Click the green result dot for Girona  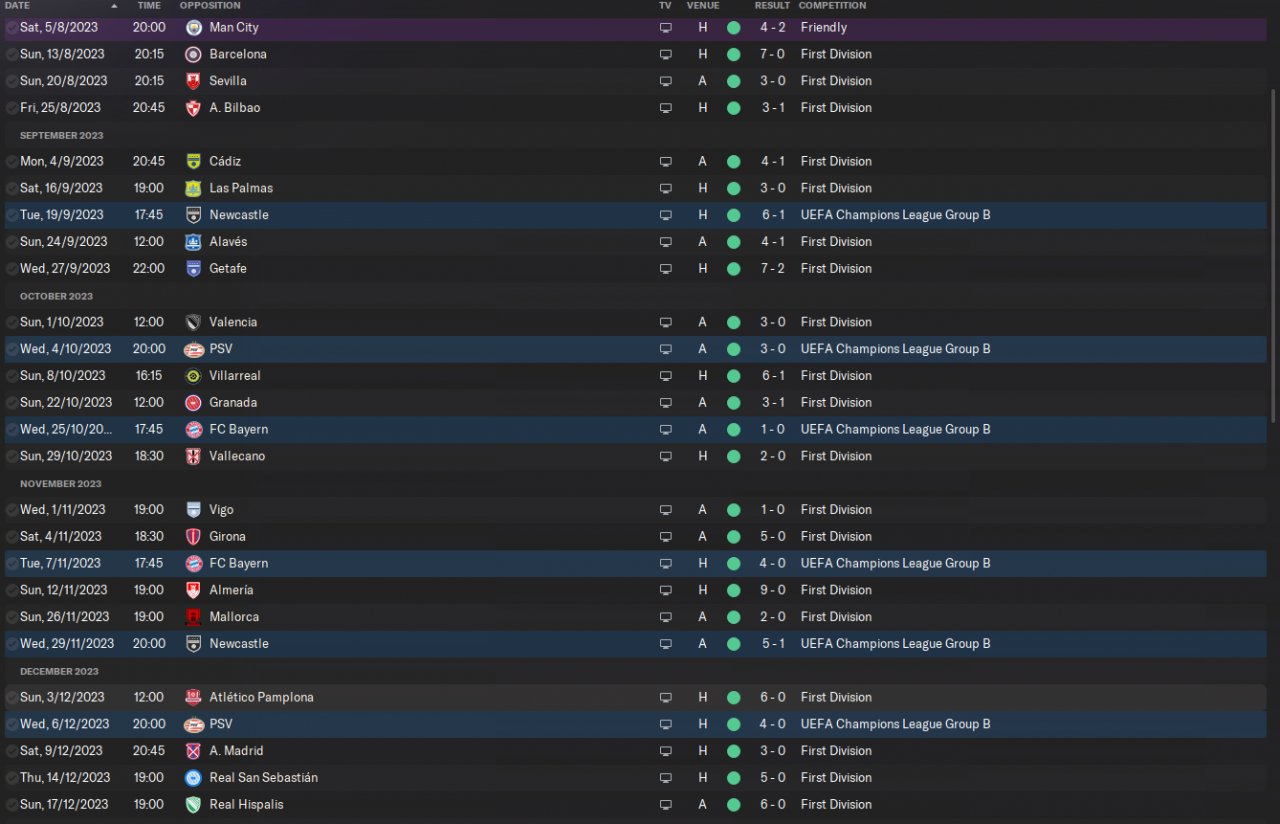733,536
